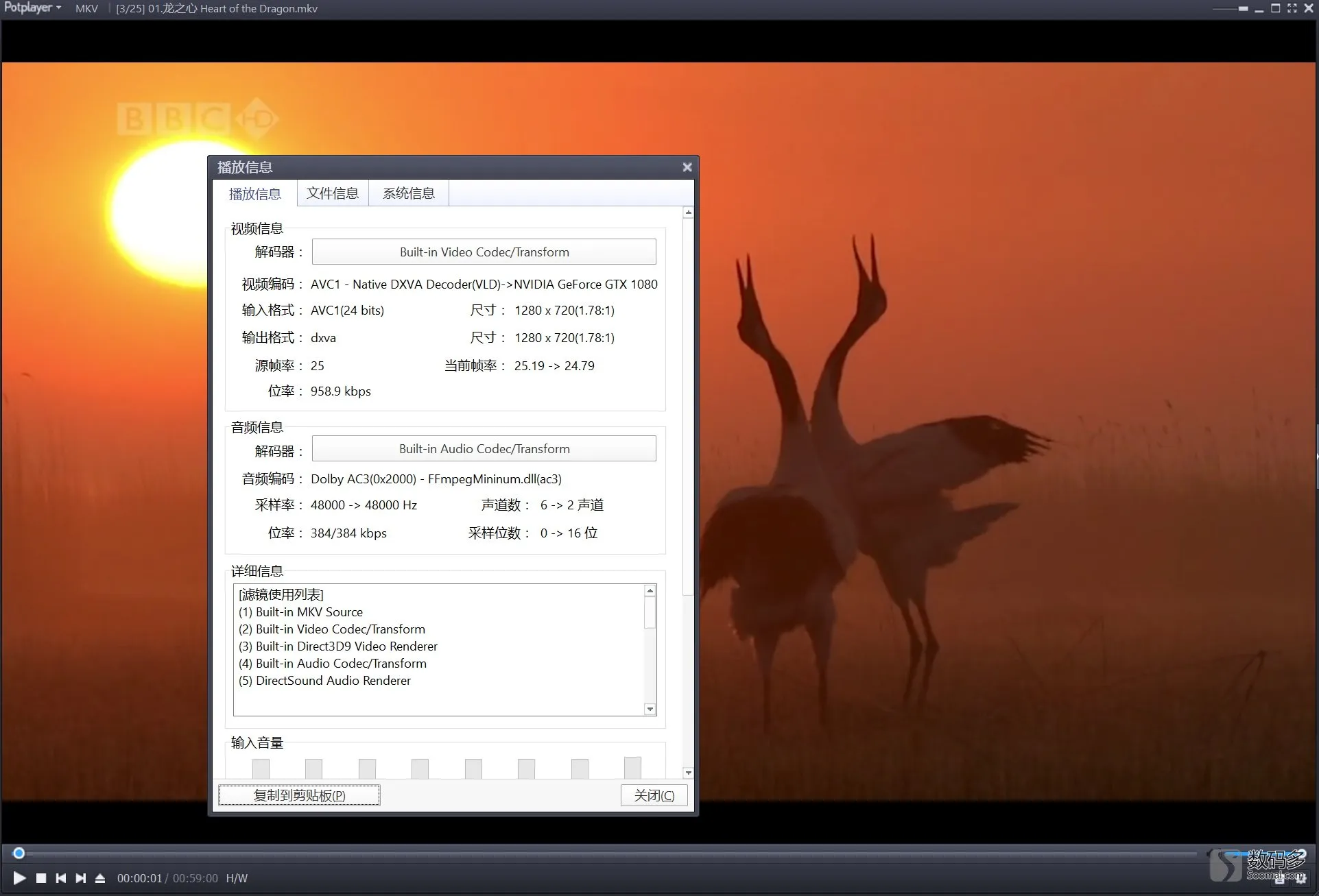This screenshot has height=896, width=1319.
Task: Click sample bits '0 -> 16 位'
Action: pos(569,533)
